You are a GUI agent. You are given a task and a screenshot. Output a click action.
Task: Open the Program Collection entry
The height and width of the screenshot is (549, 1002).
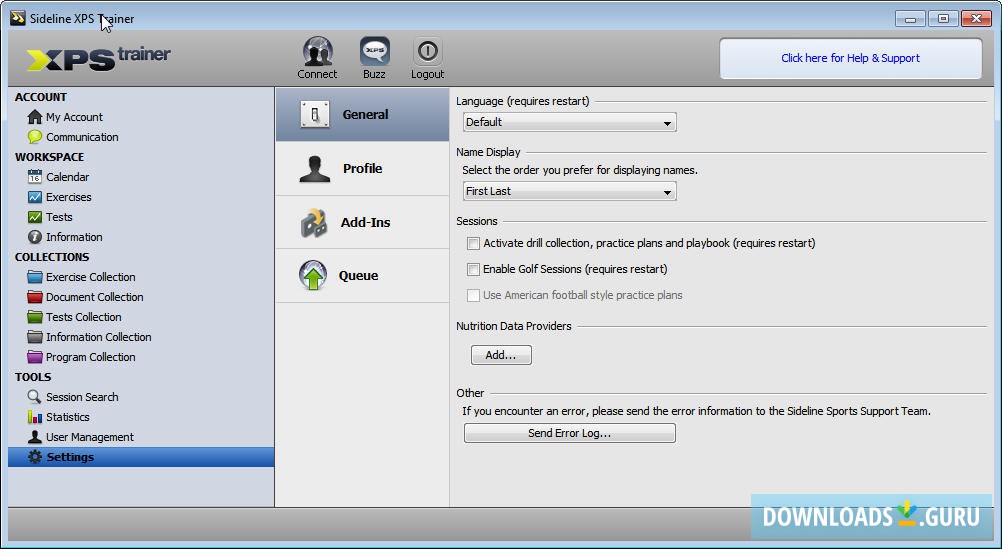90,357
